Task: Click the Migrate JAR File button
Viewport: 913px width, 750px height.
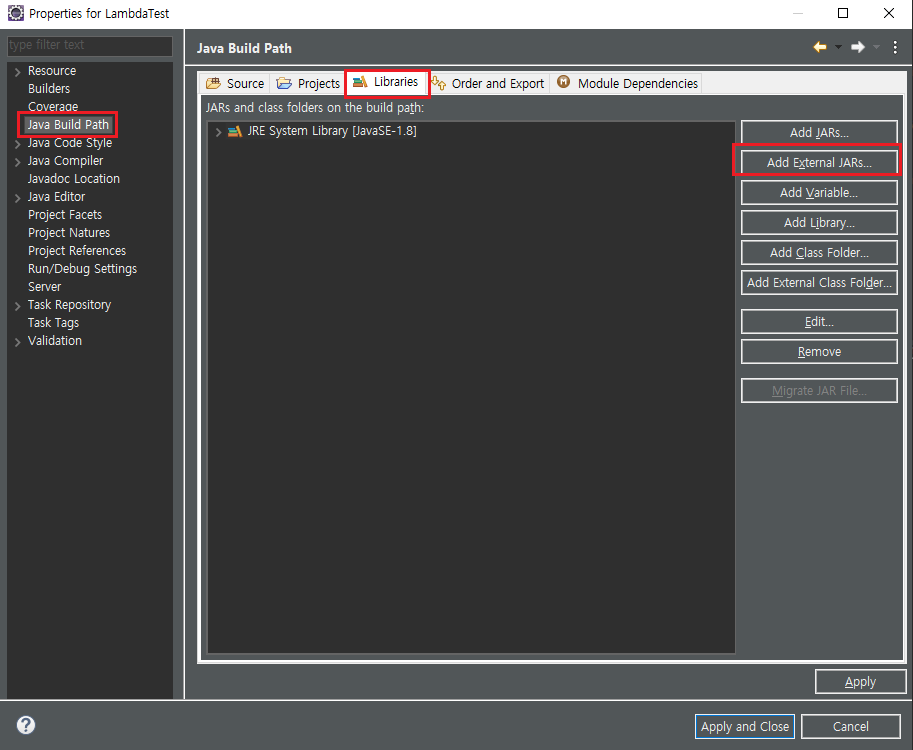Action: [819, 391]
